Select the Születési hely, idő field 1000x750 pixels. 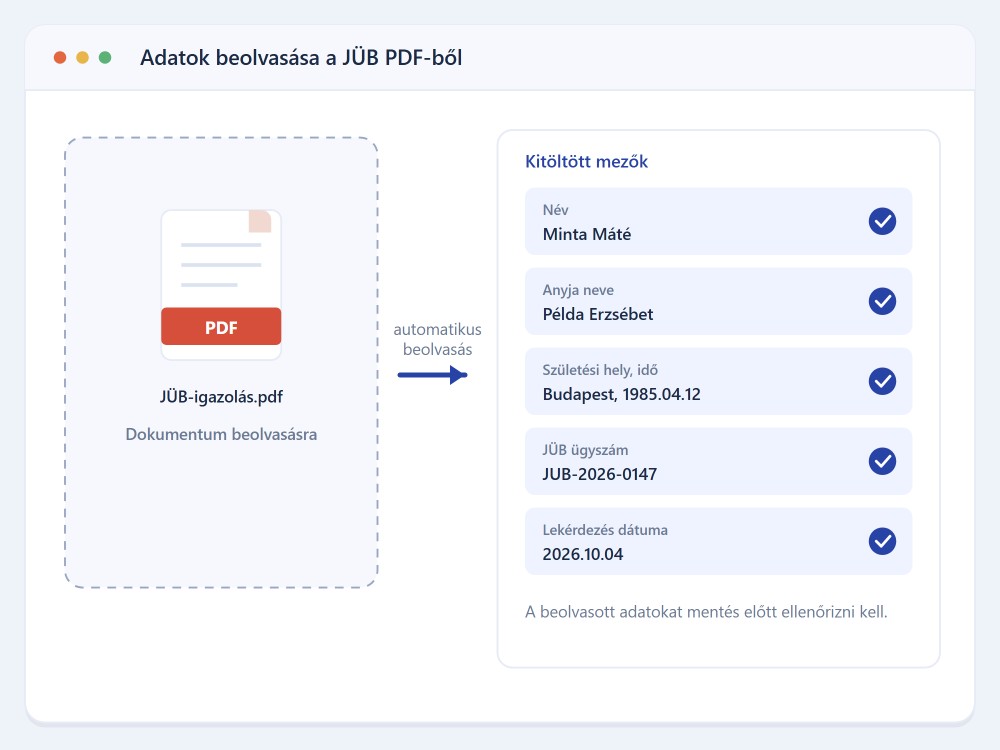pos(718,381)
